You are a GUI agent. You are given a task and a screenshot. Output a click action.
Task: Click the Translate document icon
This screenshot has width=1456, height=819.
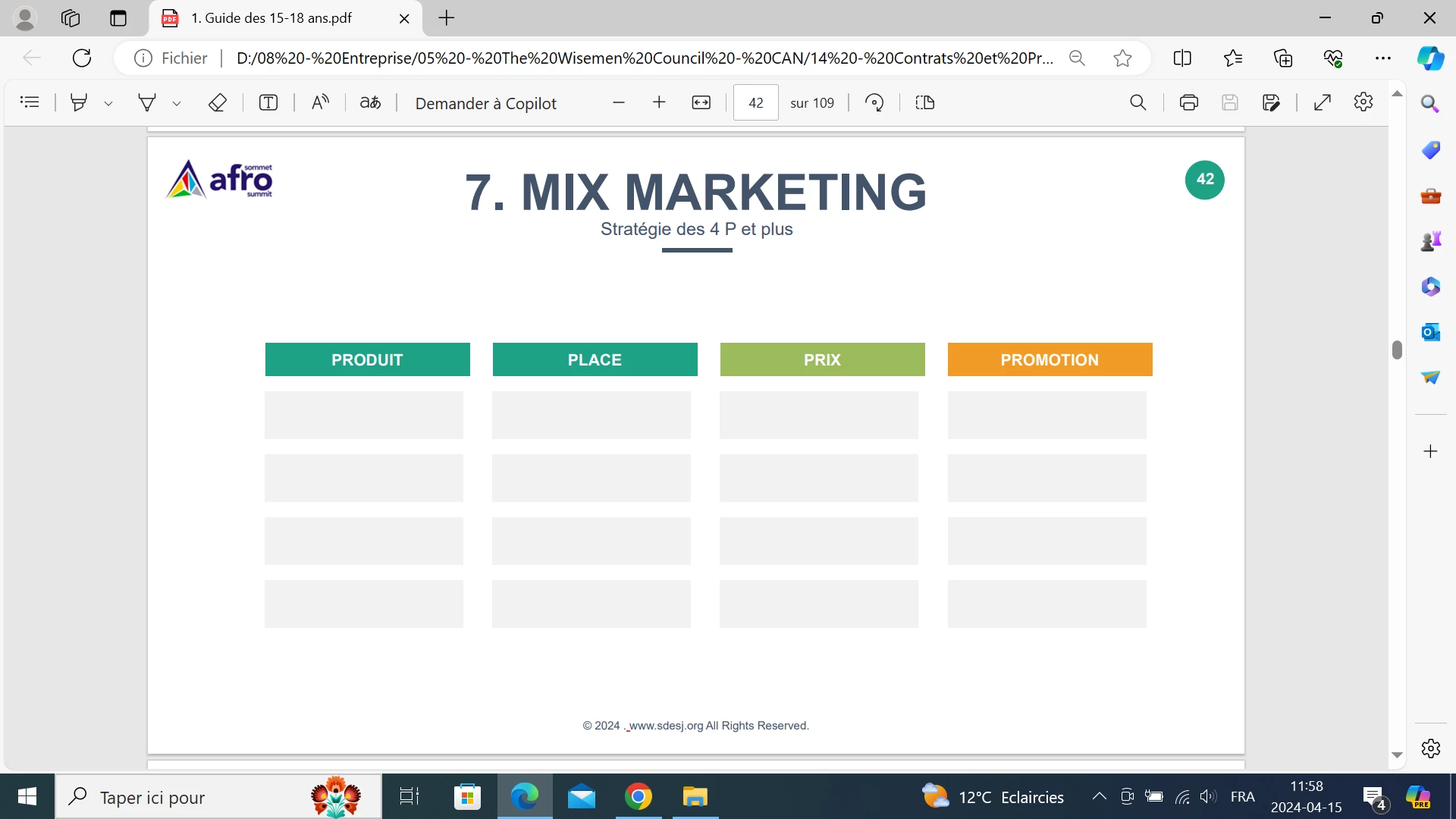370,102
